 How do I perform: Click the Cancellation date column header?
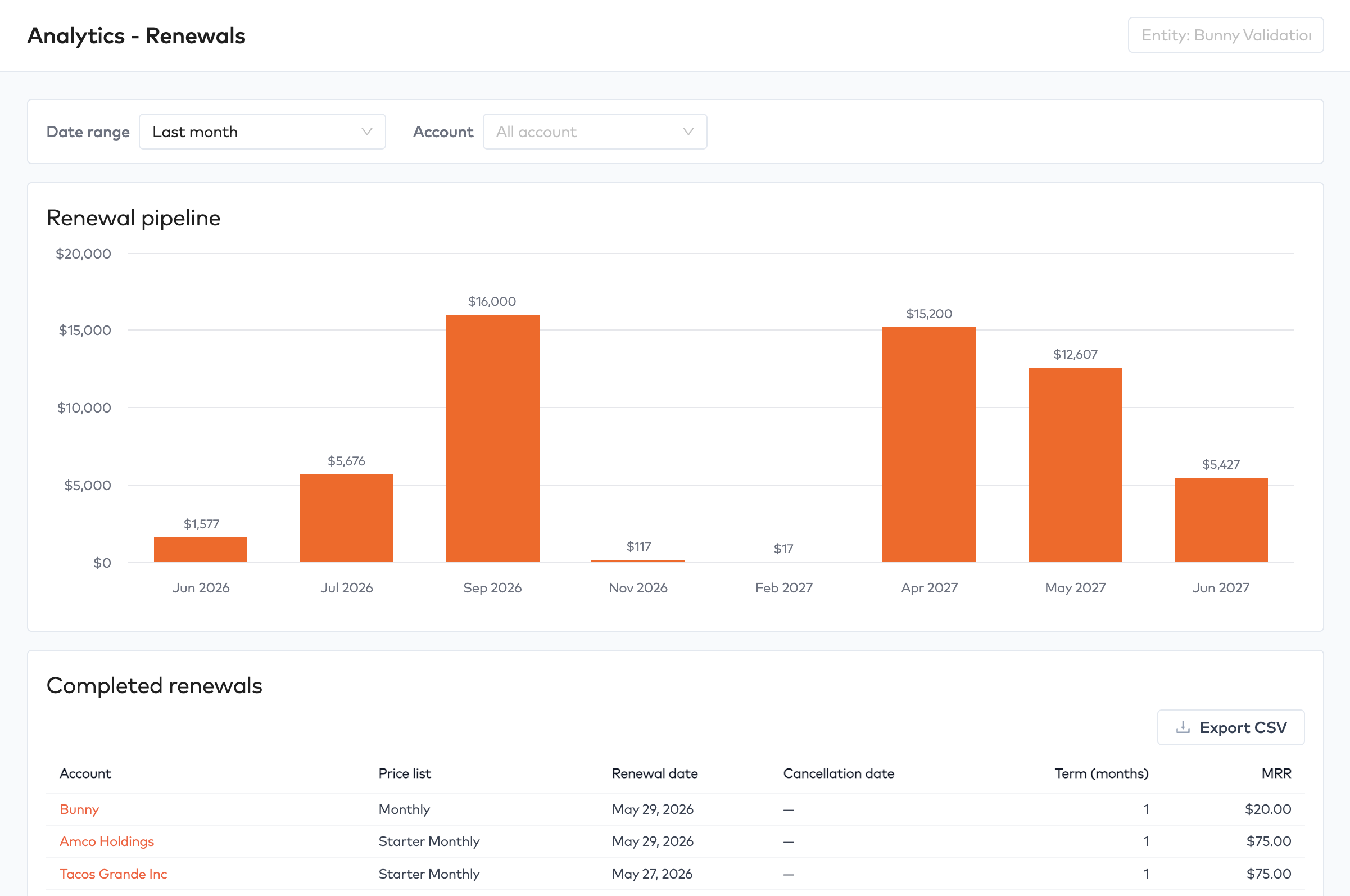pos(839,773)
